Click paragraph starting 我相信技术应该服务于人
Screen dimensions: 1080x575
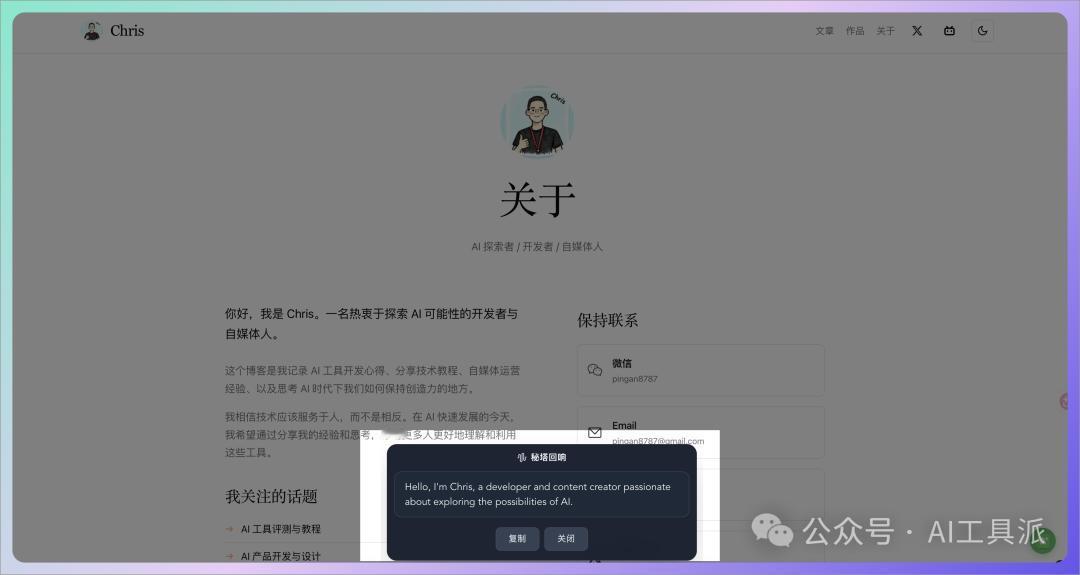[x=371, y=435]
